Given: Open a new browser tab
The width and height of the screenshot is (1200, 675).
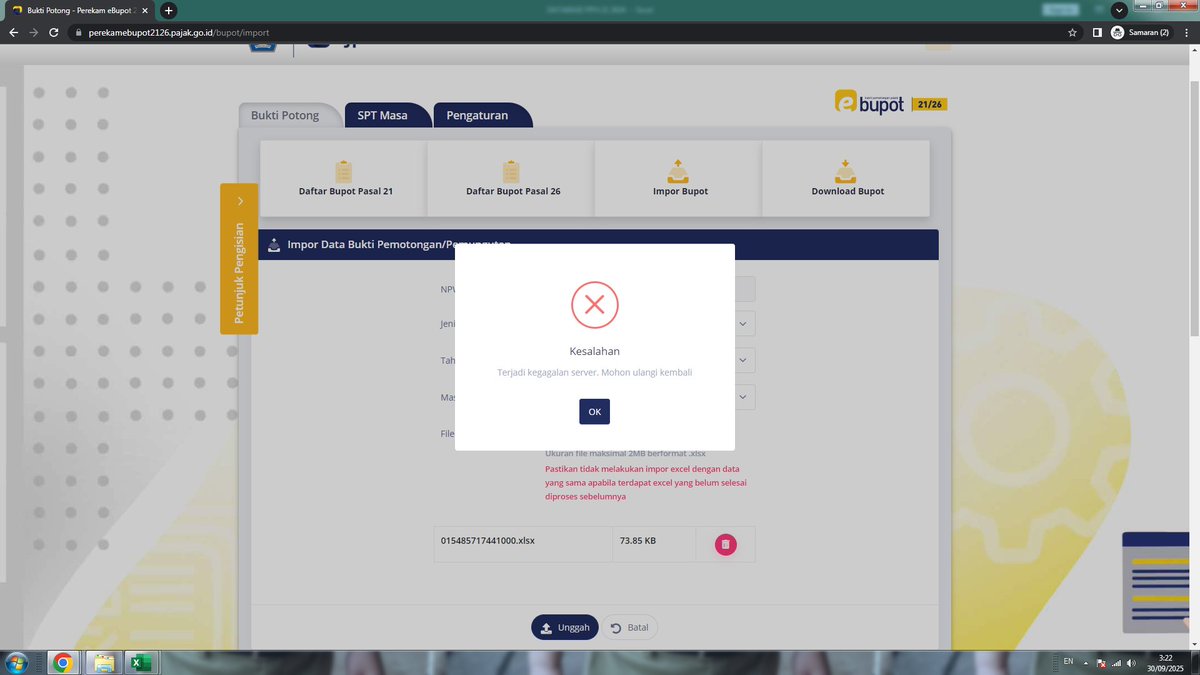Looking at the screenshot, I should pyautogui.click(x=168, y=10).
